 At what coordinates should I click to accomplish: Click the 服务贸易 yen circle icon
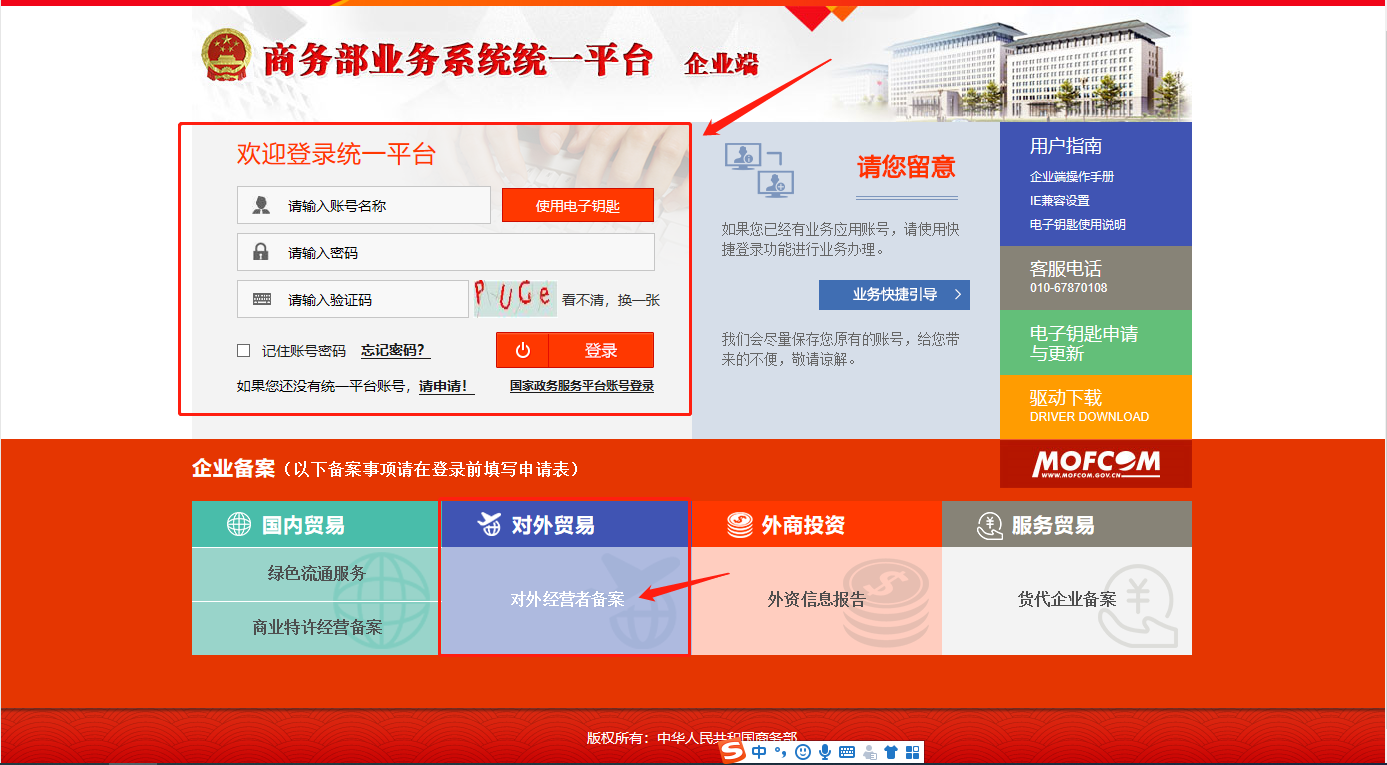point(988,523)
